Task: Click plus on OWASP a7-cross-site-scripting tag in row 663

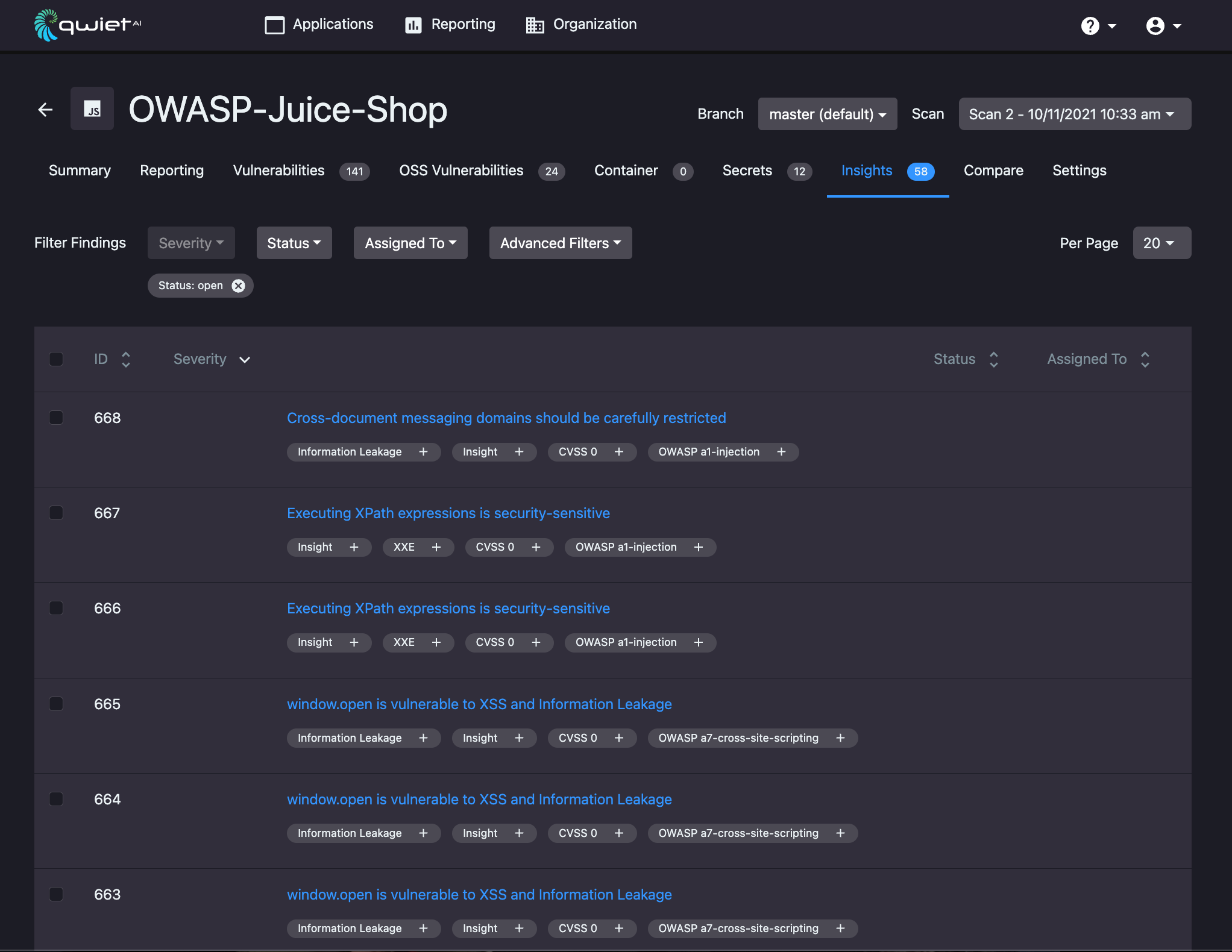Action: [840, 929]
